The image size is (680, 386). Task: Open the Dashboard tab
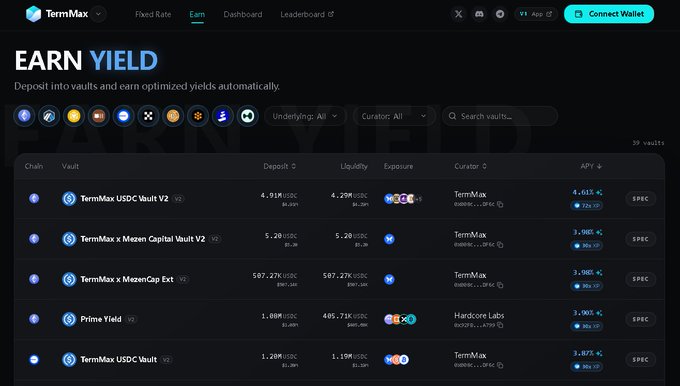click(243, 14)
